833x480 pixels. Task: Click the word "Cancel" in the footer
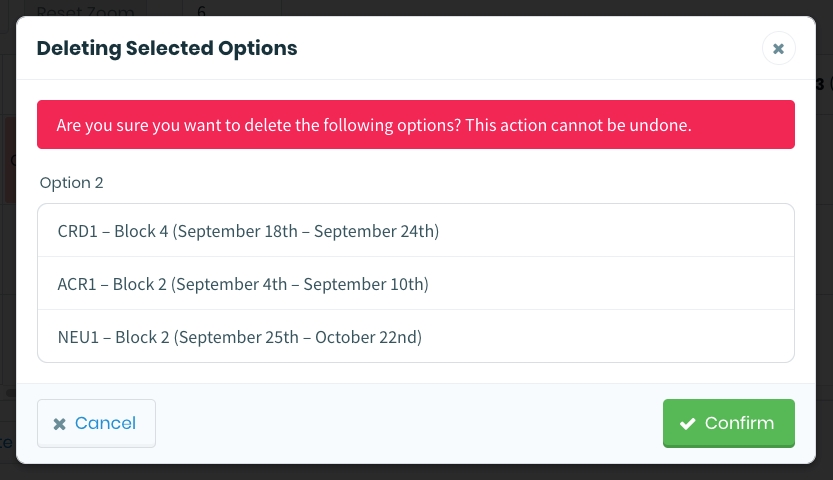click(105, 423)
